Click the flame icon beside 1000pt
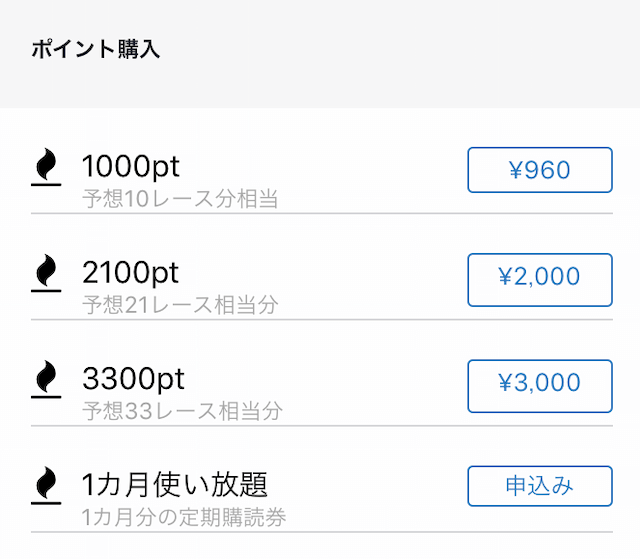 click(x=46, y=167)
